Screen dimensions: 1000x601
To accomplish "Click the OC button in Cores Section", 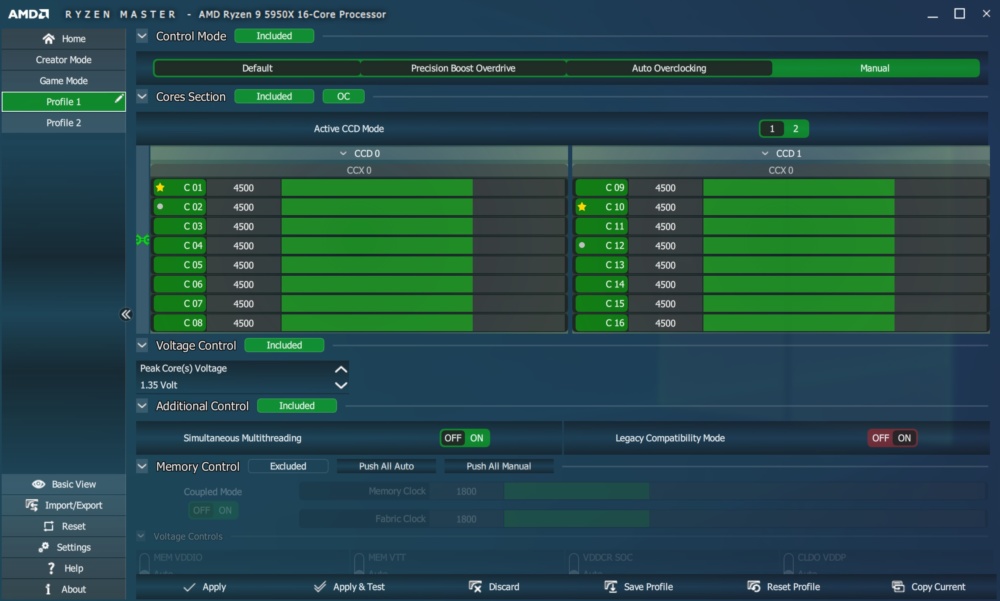I will [344, 96].
